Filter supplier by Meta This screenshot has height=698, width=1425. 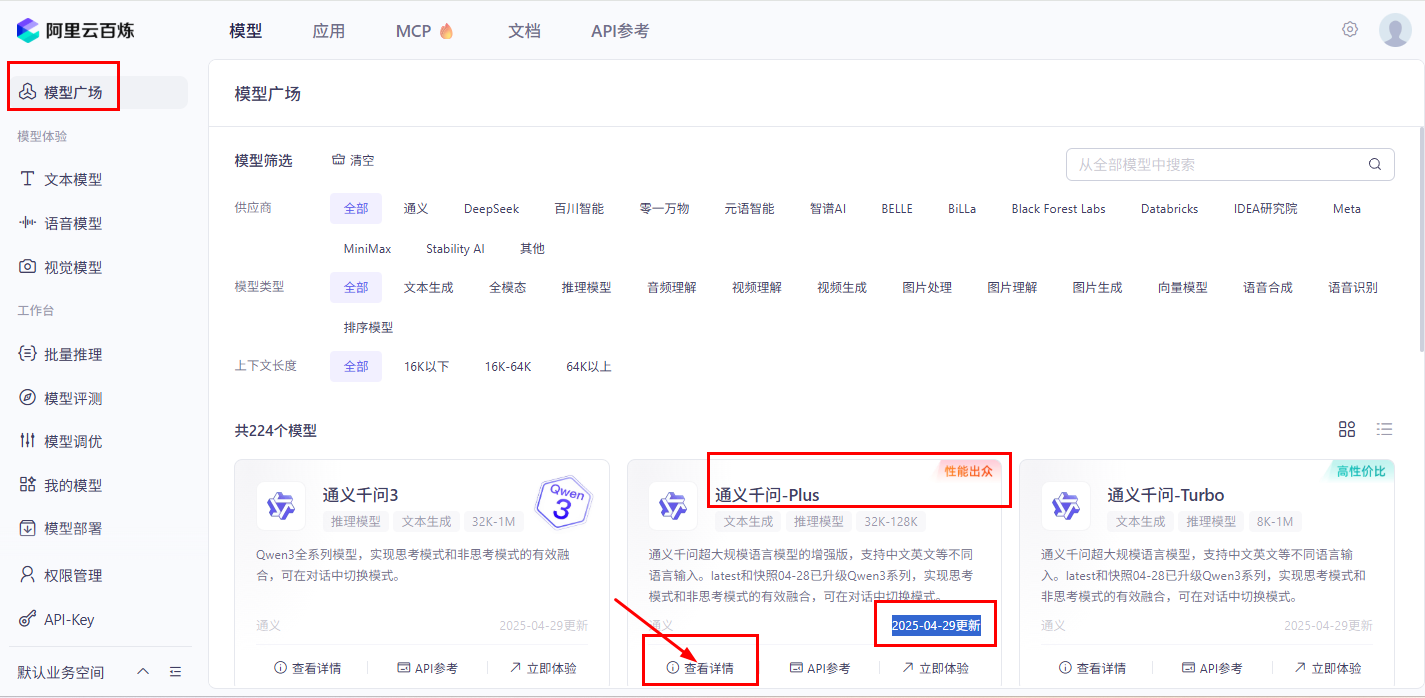click(1347, 209)
